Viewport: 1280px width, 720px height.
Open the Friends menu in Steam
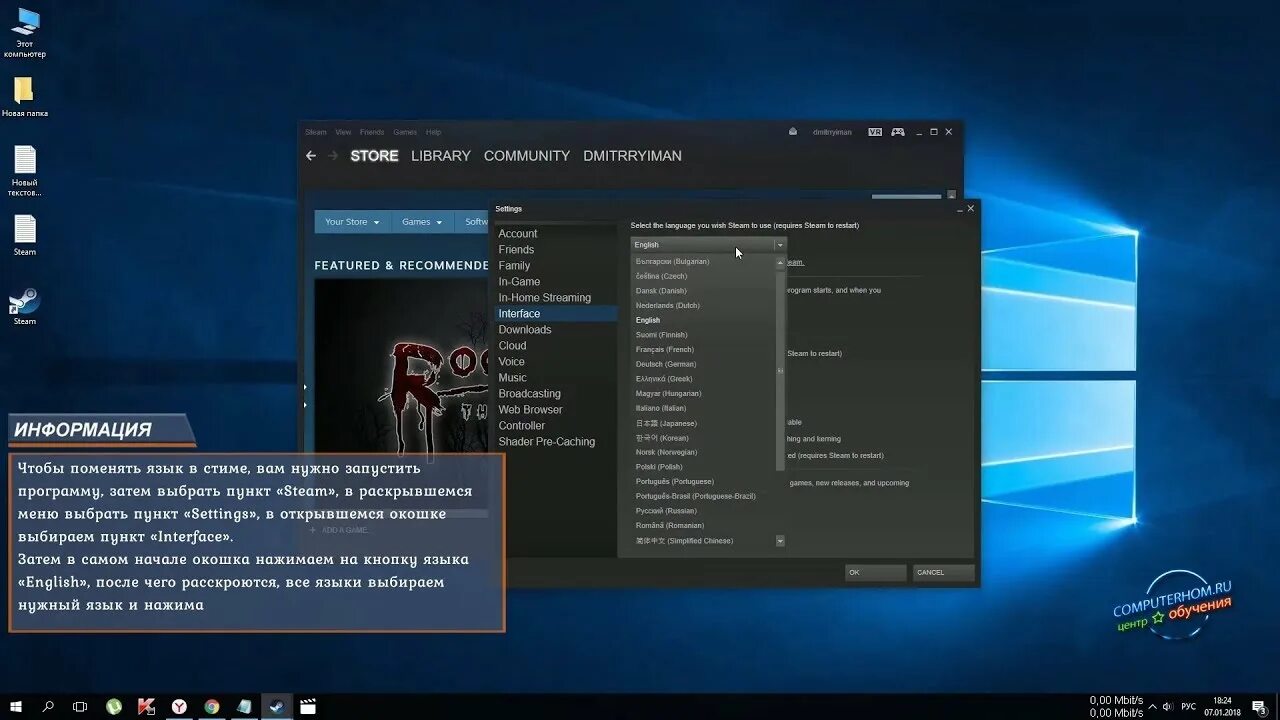(372, 132)
